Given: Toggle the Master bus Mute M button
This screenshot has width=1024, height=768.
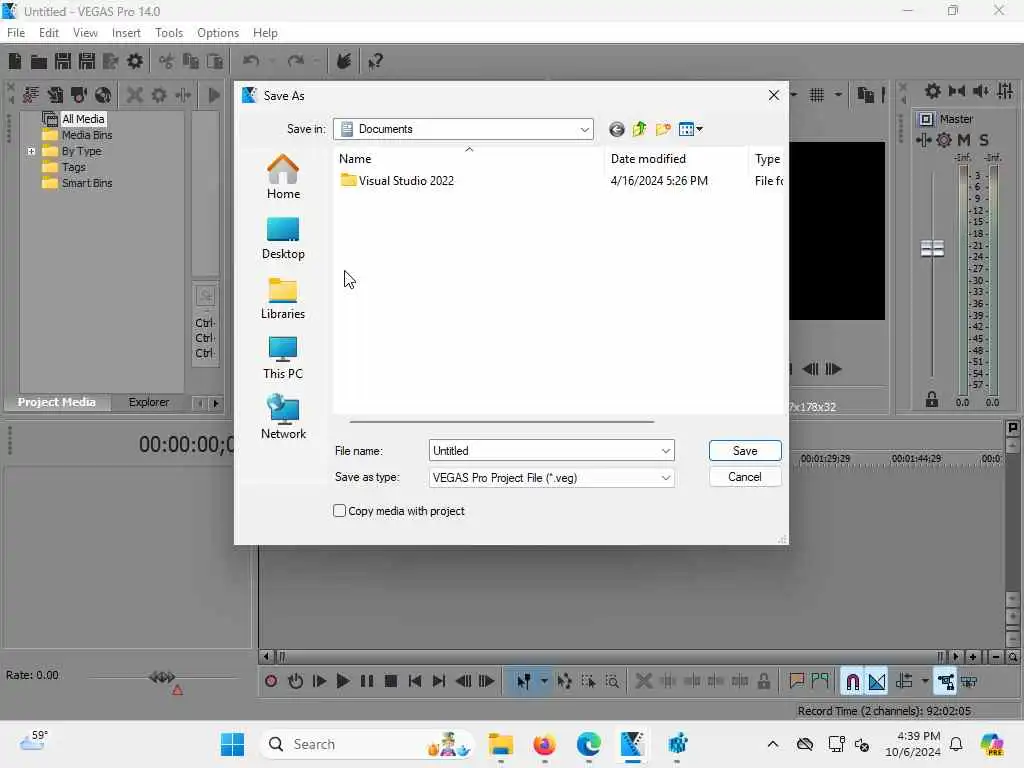Looking at the screenshot, I should (x=964, y=140).
